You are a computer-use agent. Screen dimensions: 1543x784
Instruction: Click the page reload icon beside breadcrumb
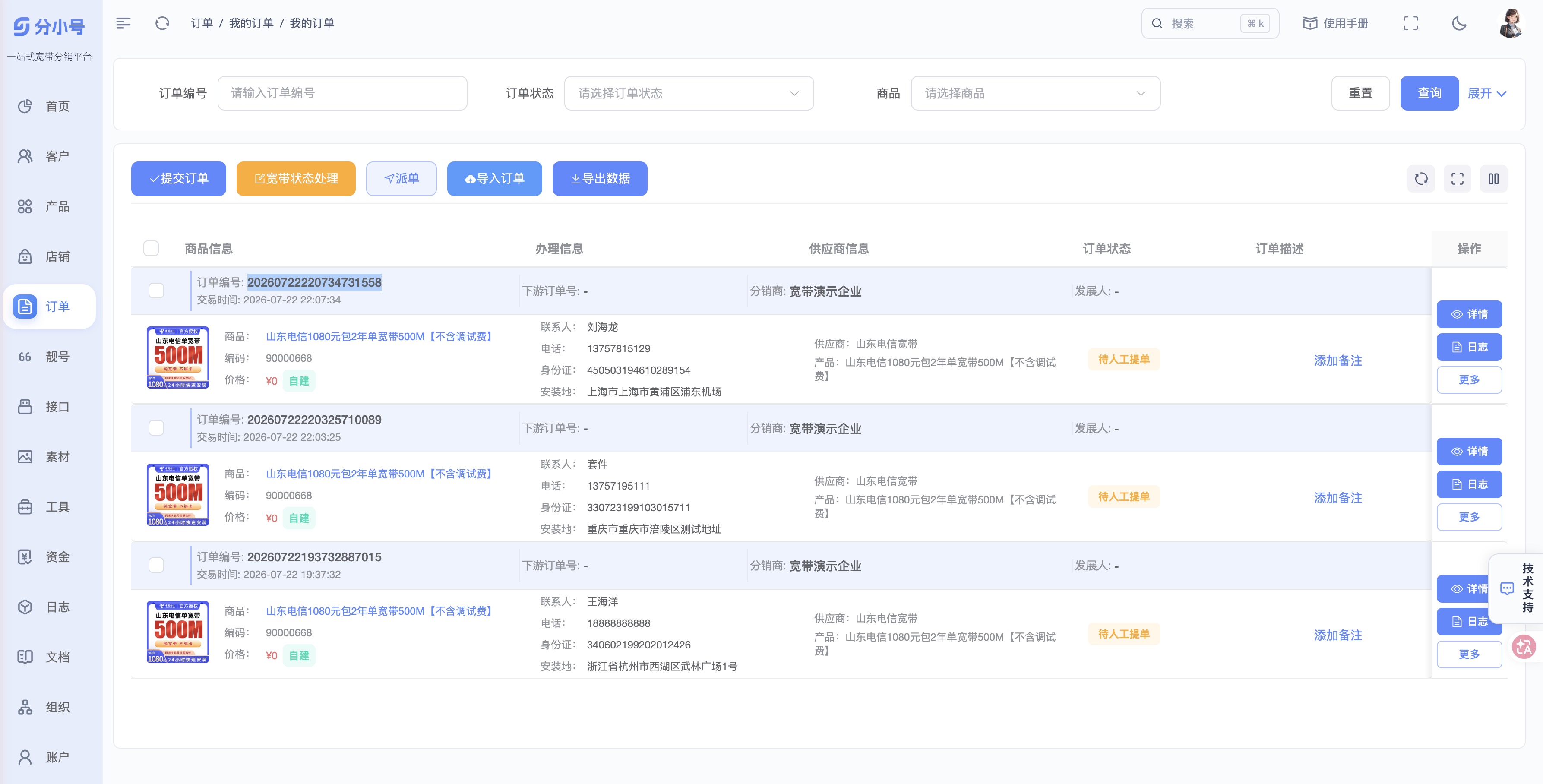coord(162,23)
